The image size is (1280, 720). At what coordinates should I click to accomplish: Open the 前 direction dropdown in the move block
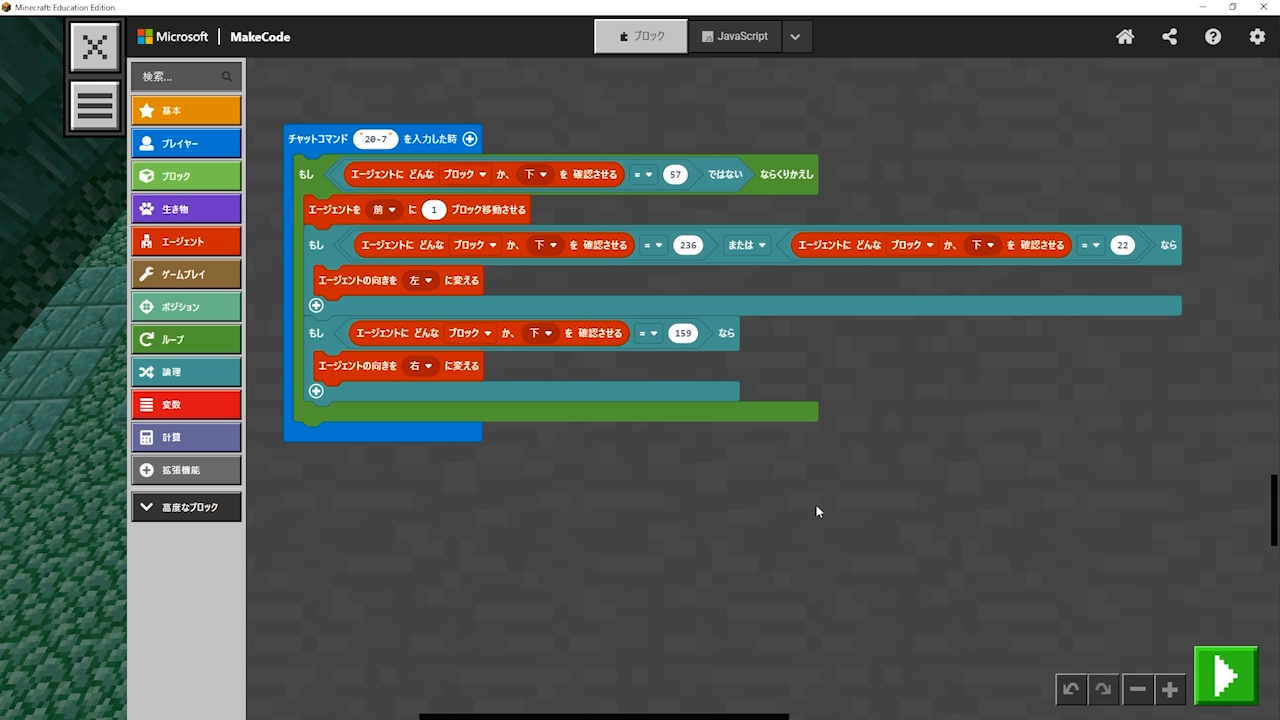click(x=385, y=210)
